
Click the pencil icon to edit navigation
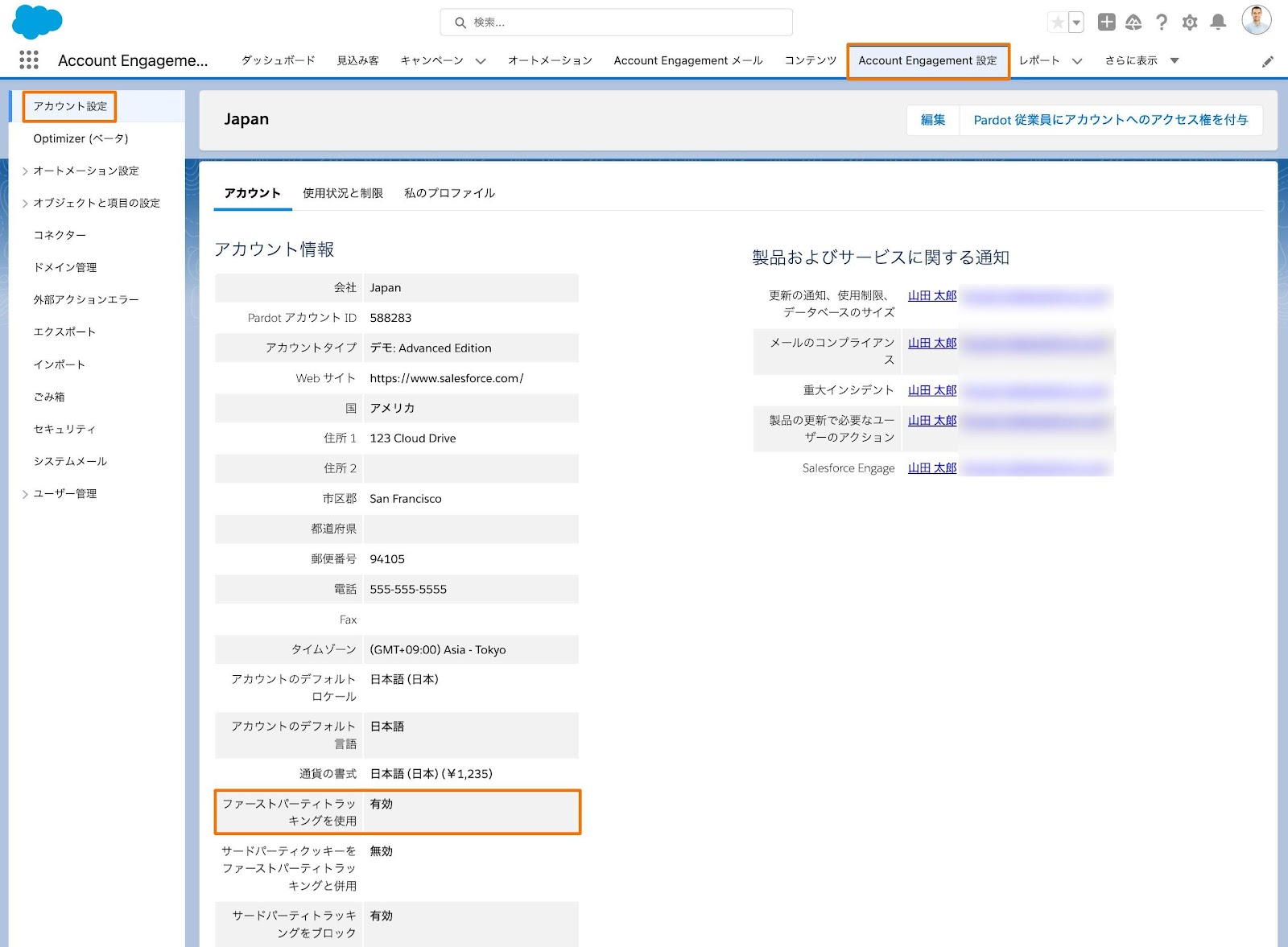(x=1268, y=61)
